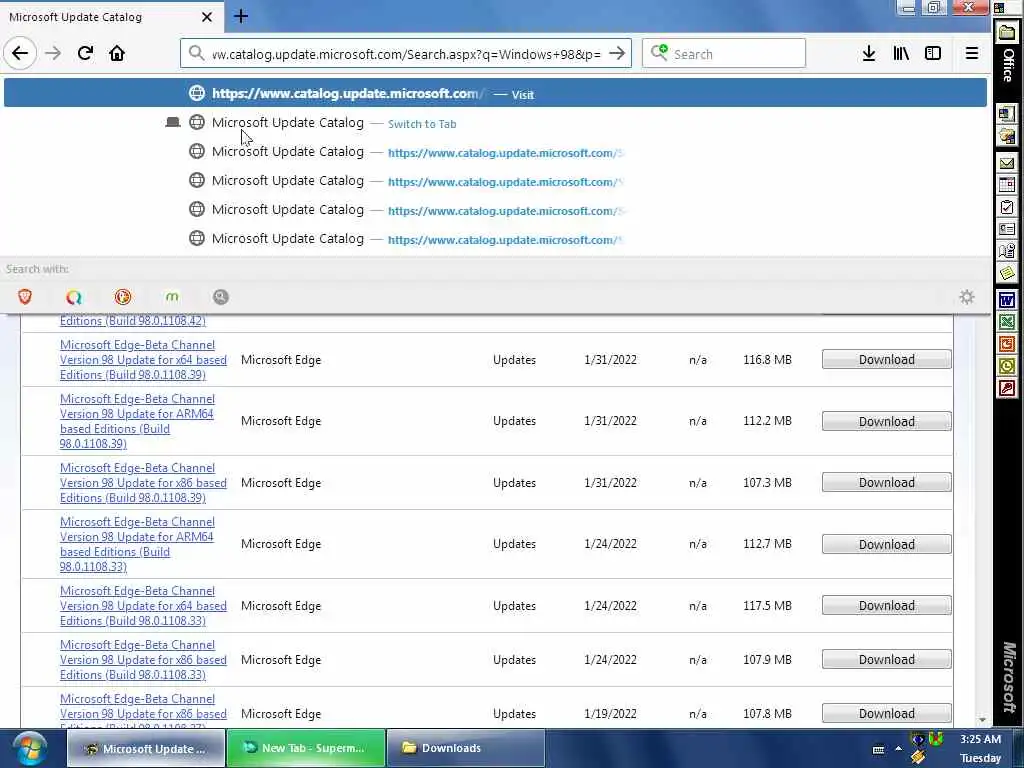Image resolution: width=1024 pixels, height=768 pixels.
Task: Click the 116.8 MB size cell
Action: click(x=767, y=360)
